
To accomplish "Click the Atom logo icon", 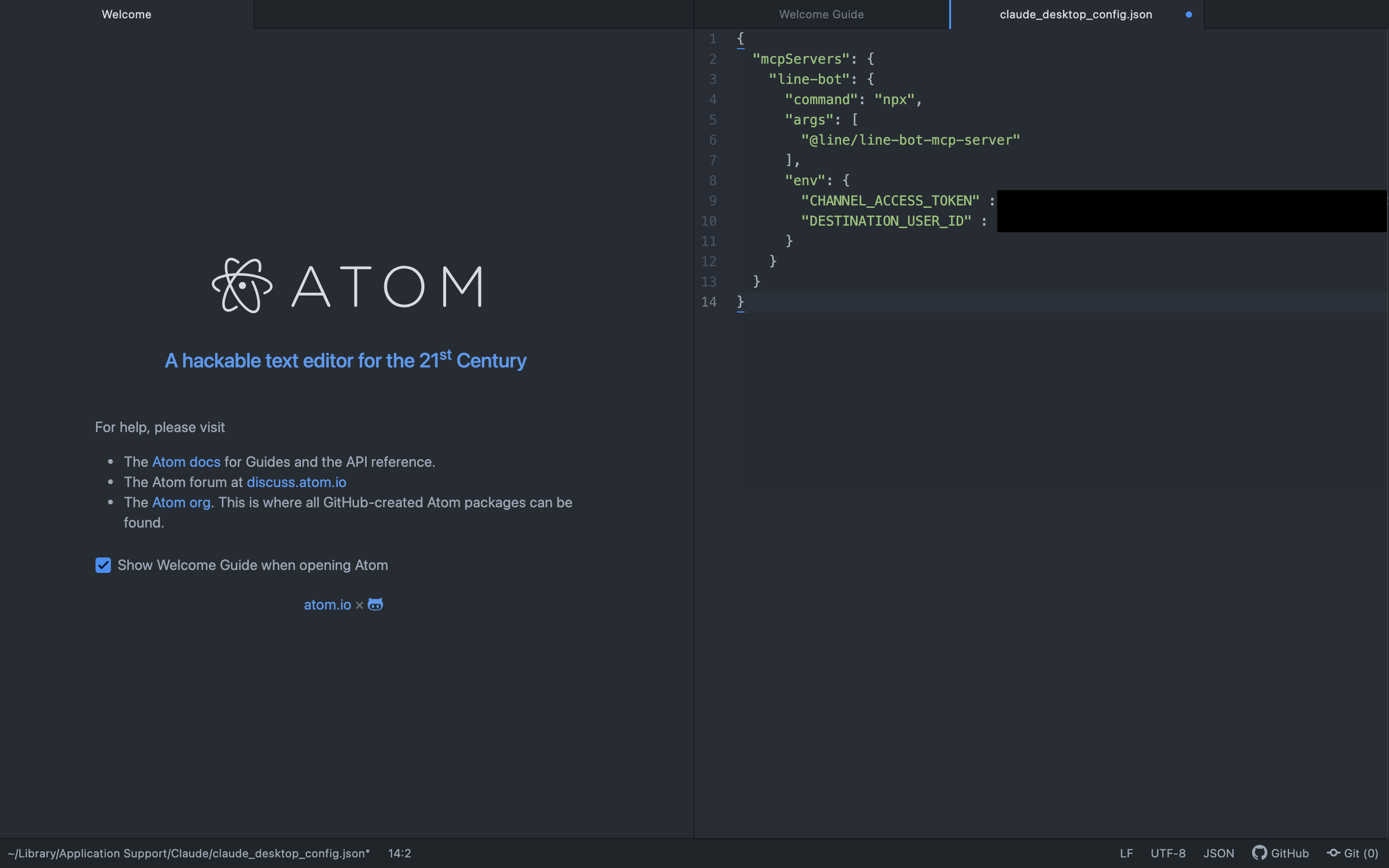I will (x=242, y=285).
